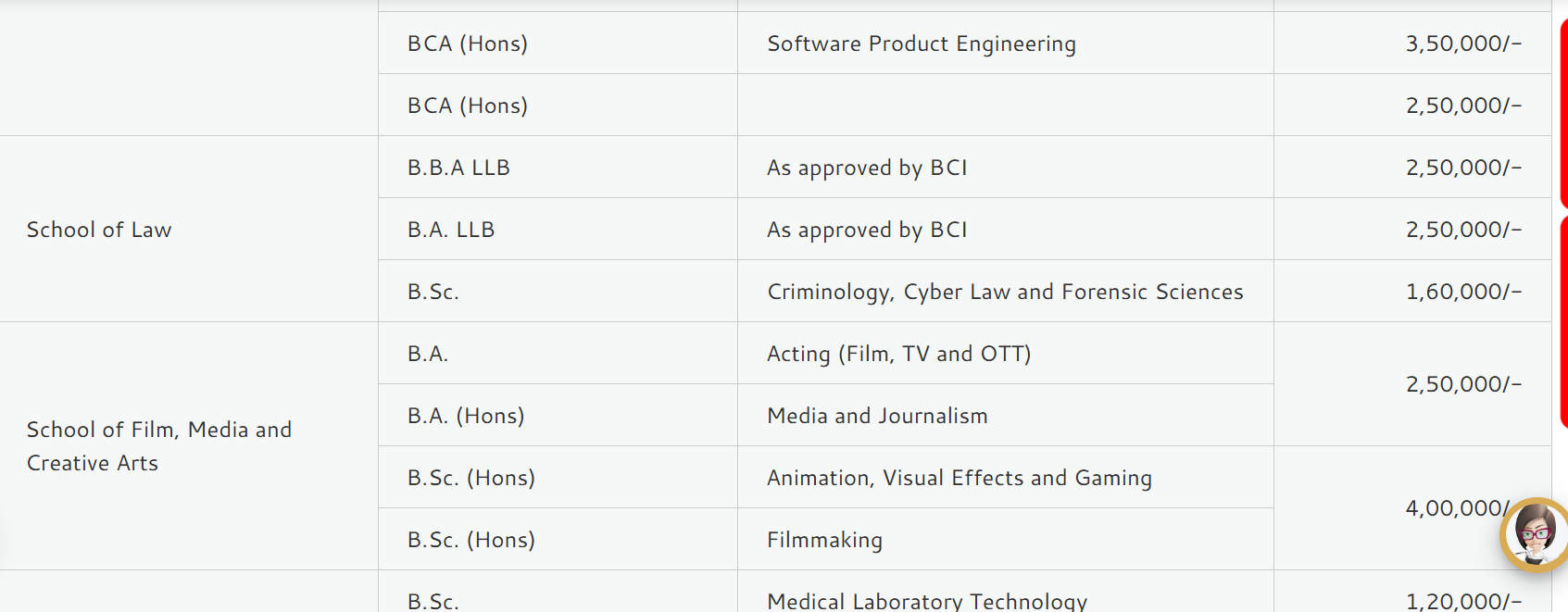This screenshot has width=1568, height=612.
Task: Click the empty specialization cell beside BCA (Hons)
Action: [1005, 105]
